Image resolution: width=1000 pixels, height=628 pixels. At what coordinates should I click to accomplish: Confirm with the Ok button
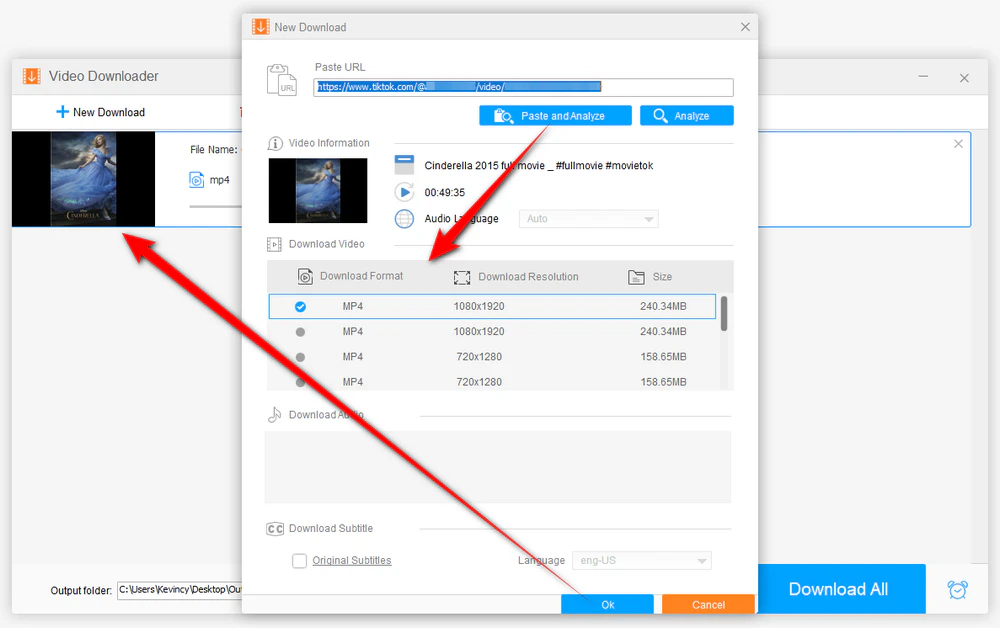(607, 604)
